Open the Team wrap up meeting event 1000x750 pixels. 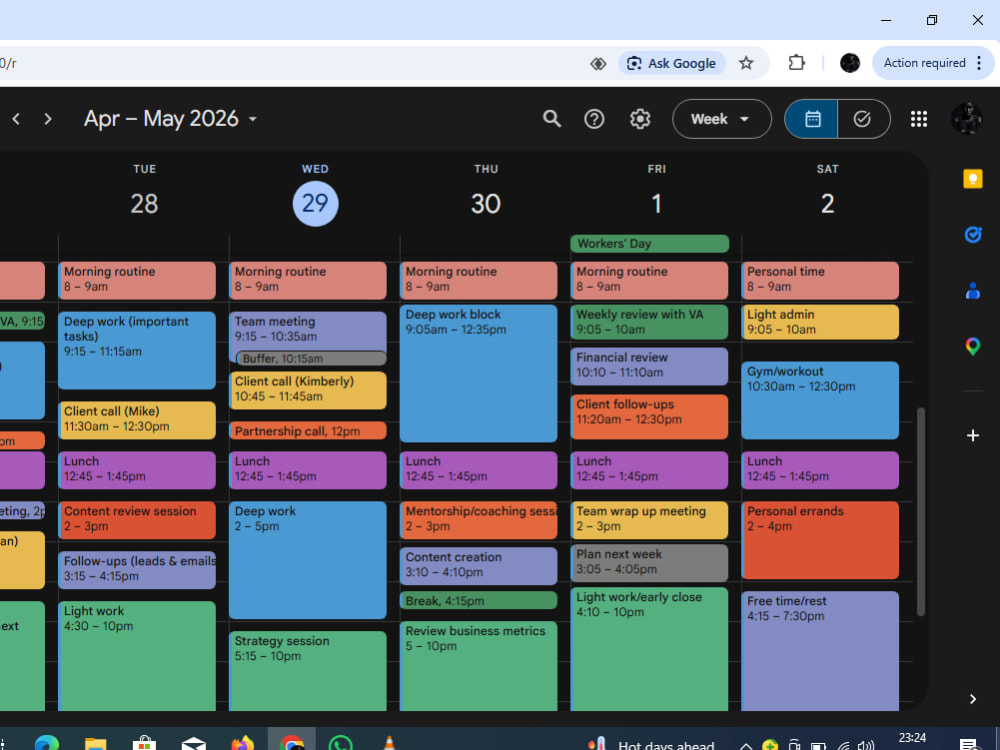[649, 520]
